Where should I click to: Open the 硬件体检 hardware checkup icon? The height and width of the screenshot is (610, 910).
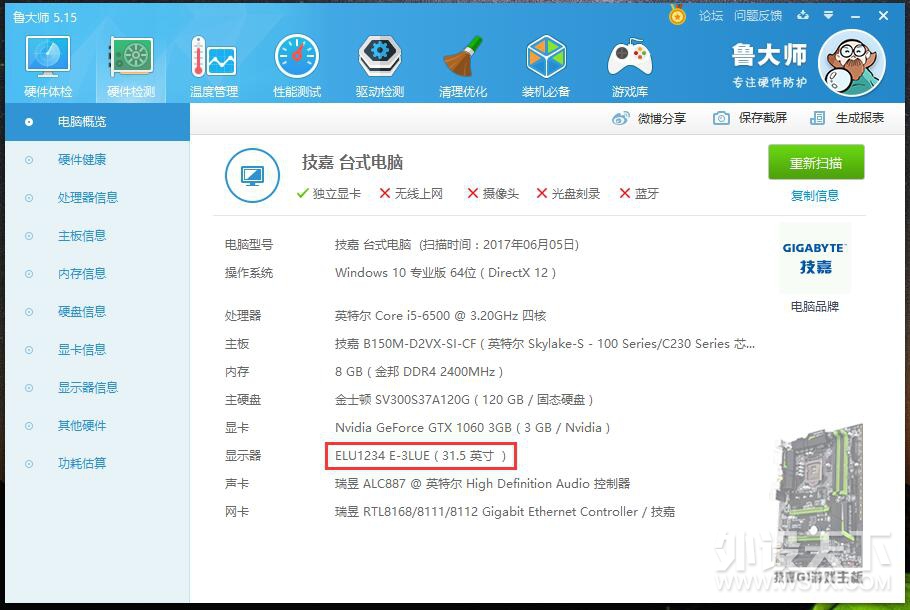coord(48,66)
